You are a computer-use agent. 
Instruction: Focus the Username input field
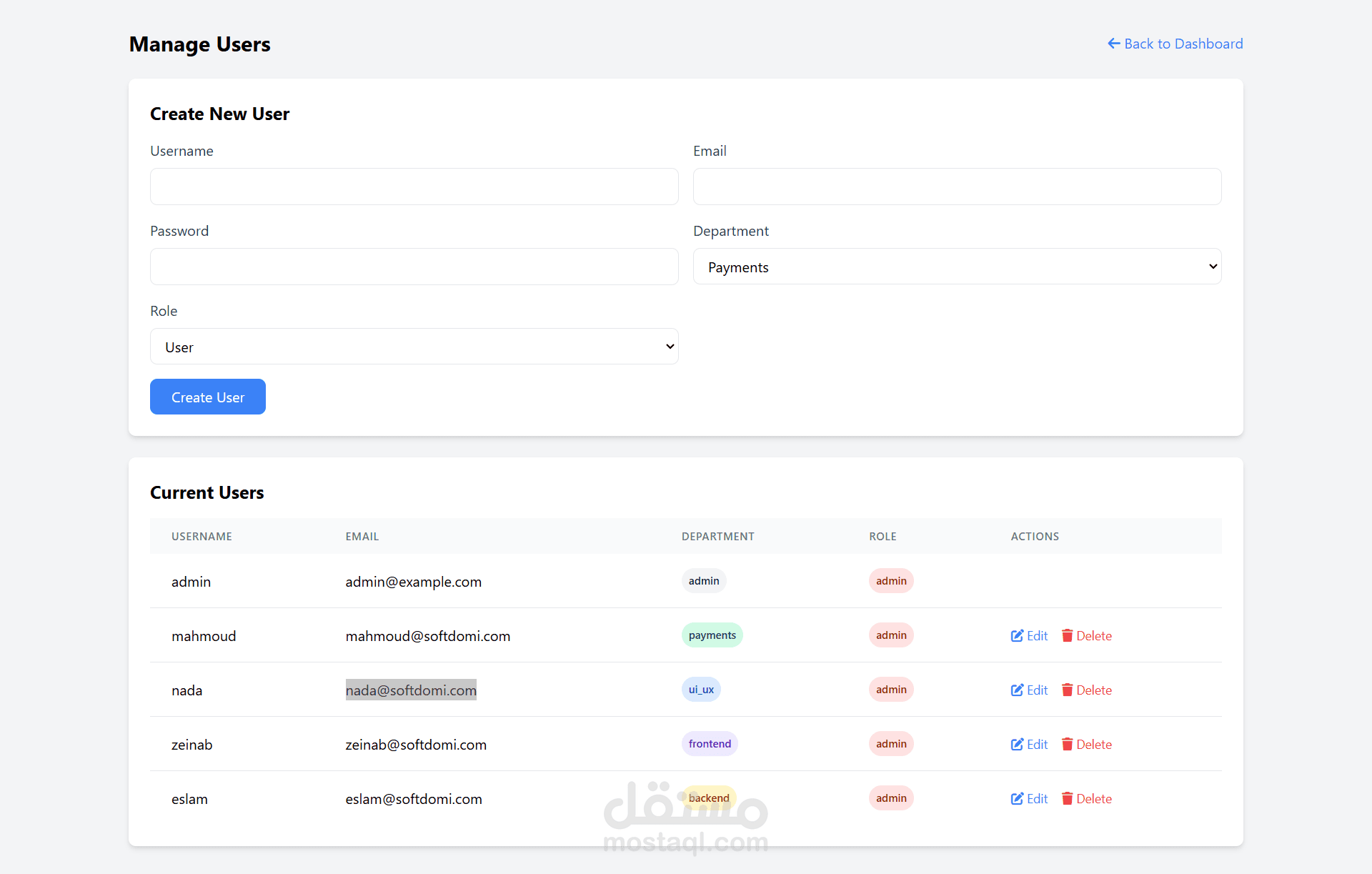point(414,187)
